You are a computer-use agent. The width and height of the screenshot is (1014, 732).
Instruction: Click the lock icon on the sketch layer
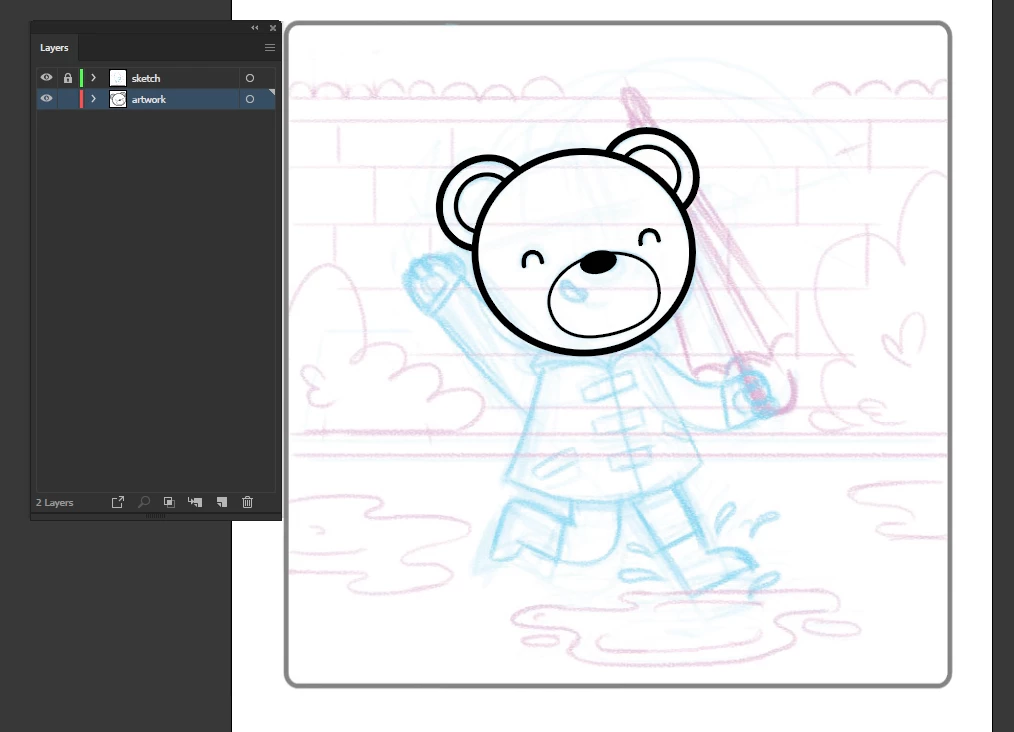click(67, 77)
